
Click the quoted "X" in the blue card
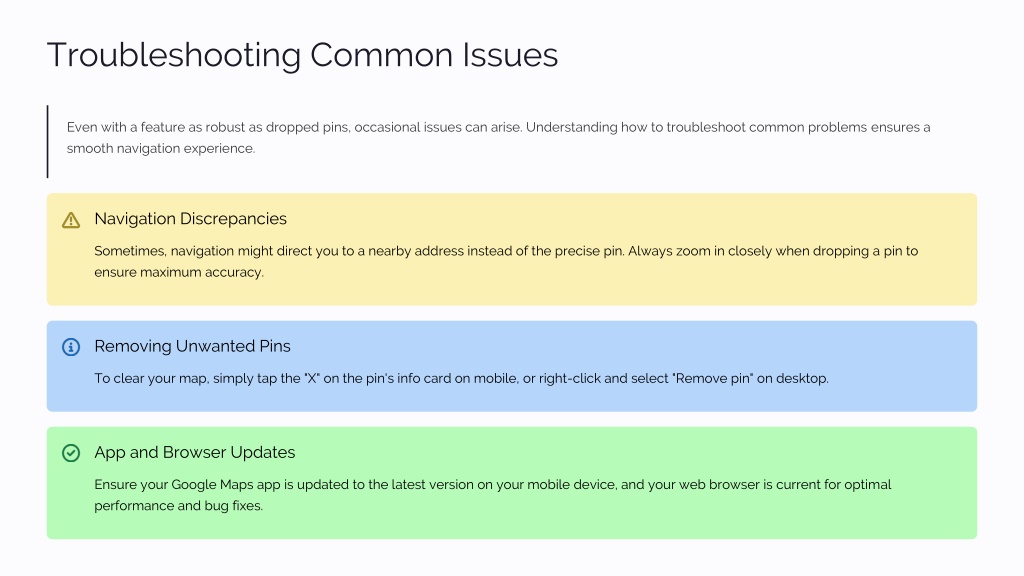pyautogui.click(x=312, y=379)
